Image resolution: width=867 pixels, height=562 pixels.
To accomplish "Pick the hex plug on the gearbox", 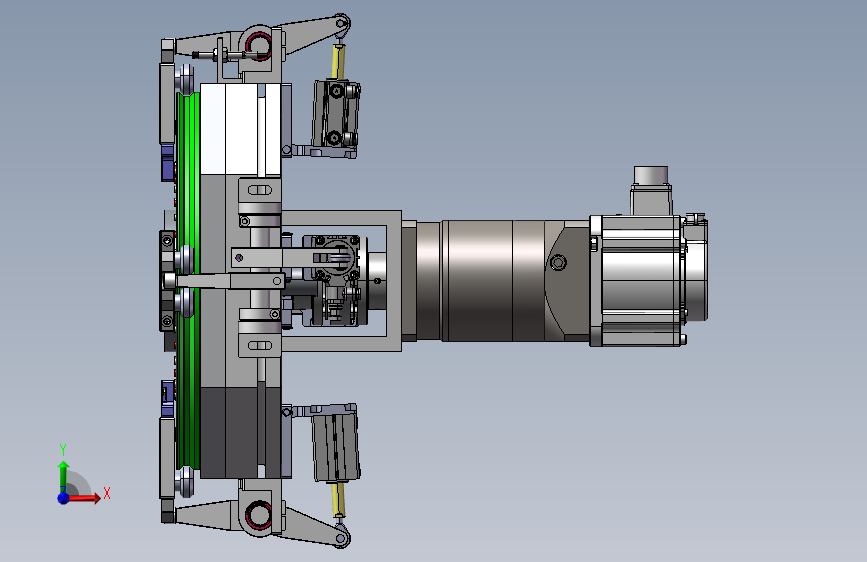I will click(558, 262).
